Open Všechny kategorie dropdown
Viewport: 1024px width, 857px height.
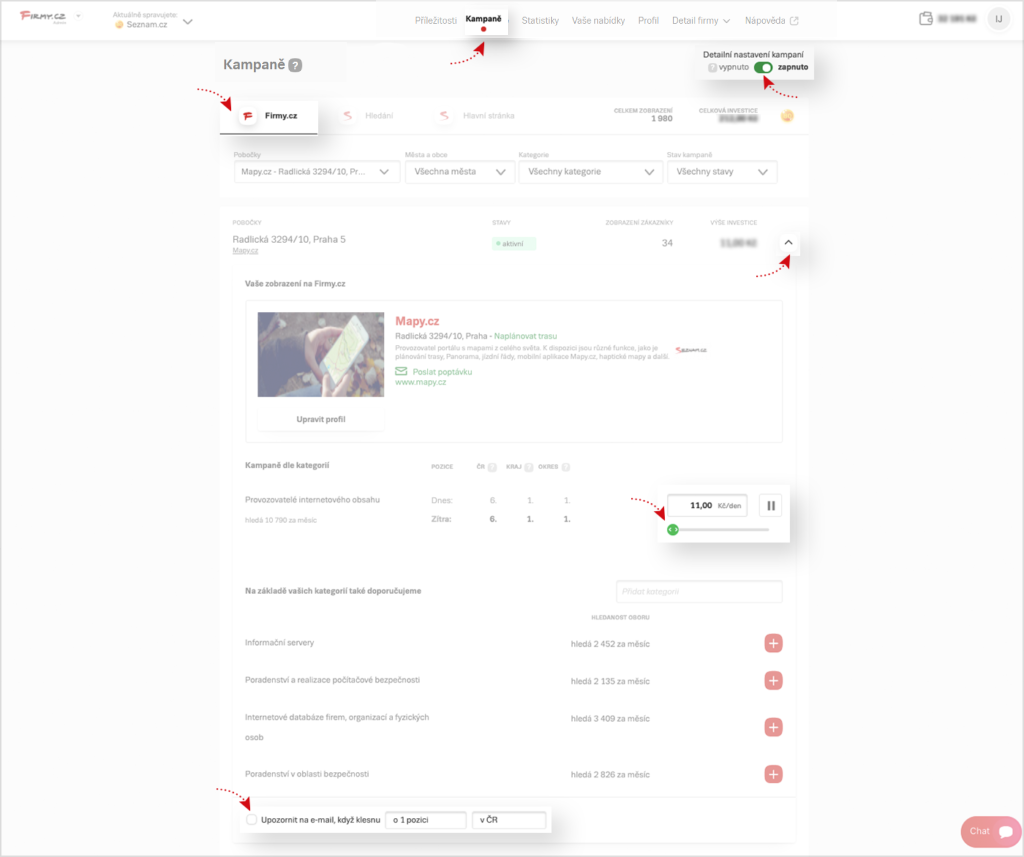pos(590,172)
